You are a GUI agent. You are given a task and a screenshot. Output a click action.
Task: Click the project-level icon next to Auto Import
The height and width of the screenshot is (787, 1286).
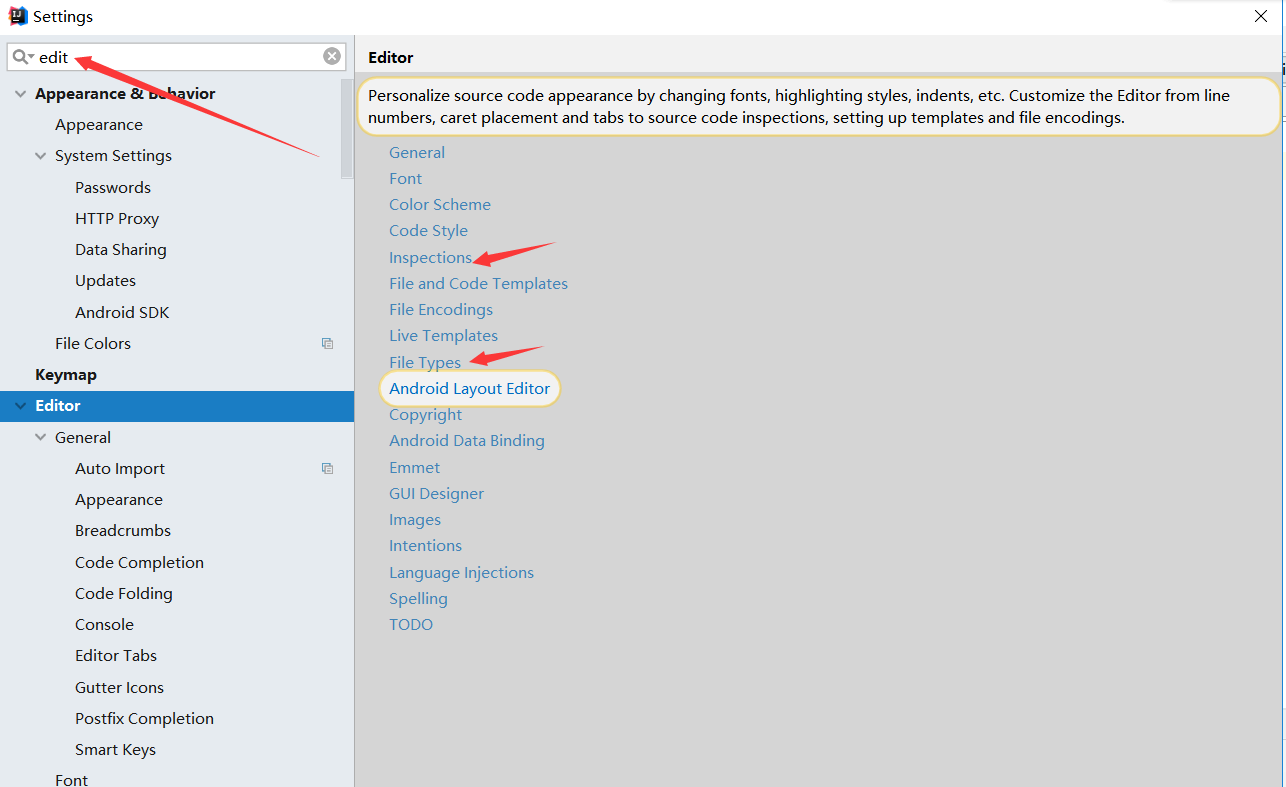(x=327, y=468)
